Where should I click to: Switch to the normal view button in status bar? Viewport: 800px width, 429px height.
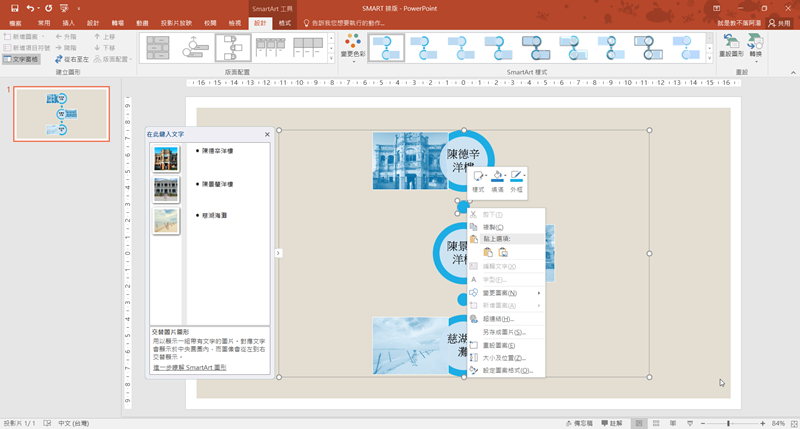(639, 423)
